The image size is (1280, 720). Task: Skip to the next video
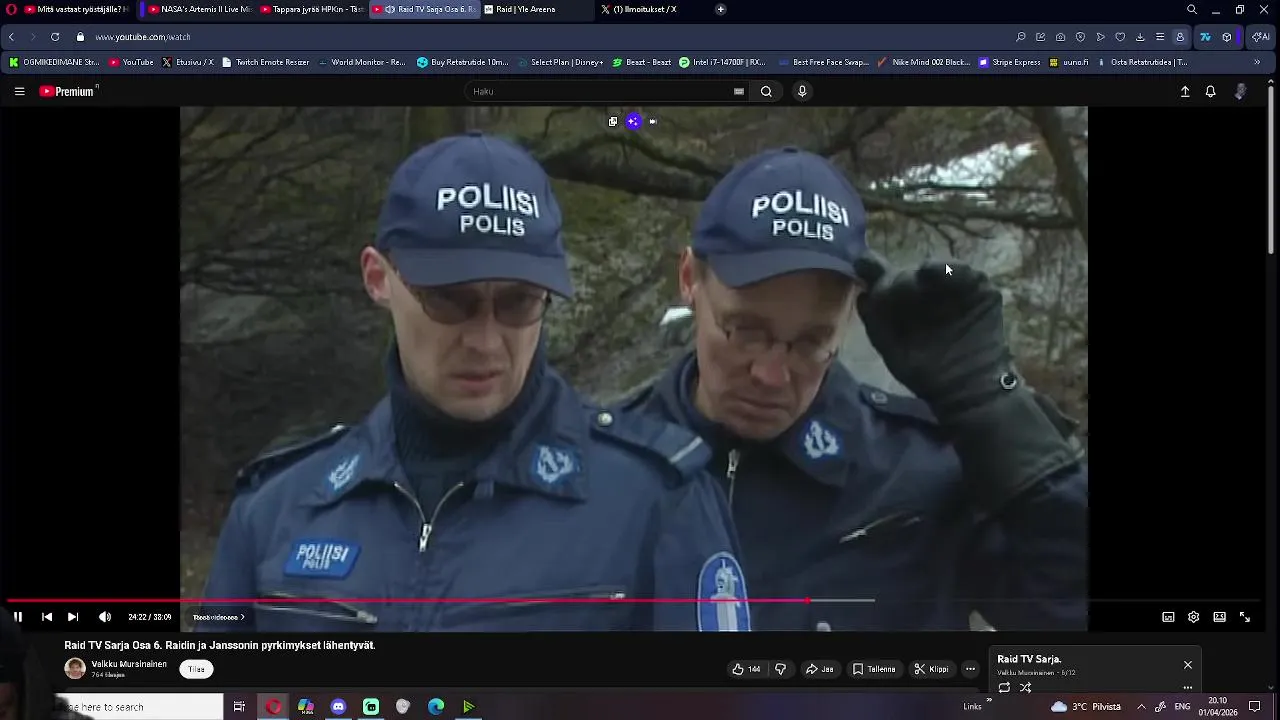point(72,617)
